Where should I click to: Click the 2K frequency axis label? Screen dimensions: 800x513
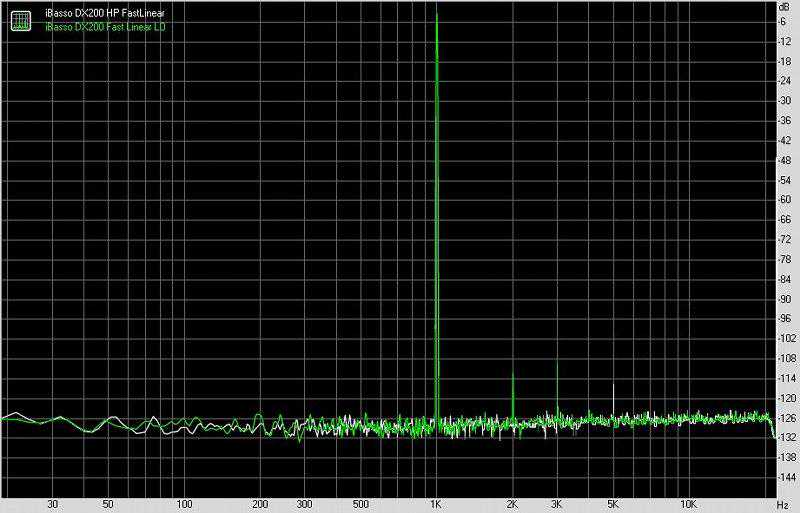coord(512,502)
